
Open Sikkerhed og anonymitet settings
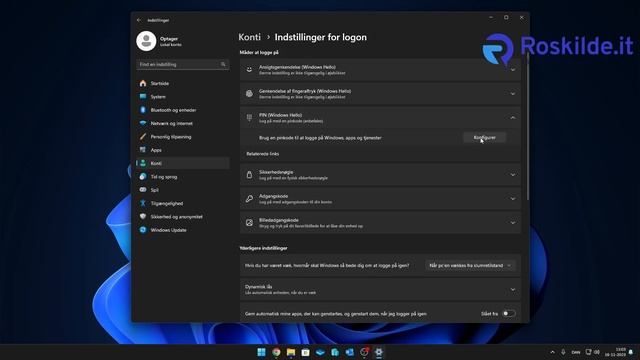click(182, 217)
